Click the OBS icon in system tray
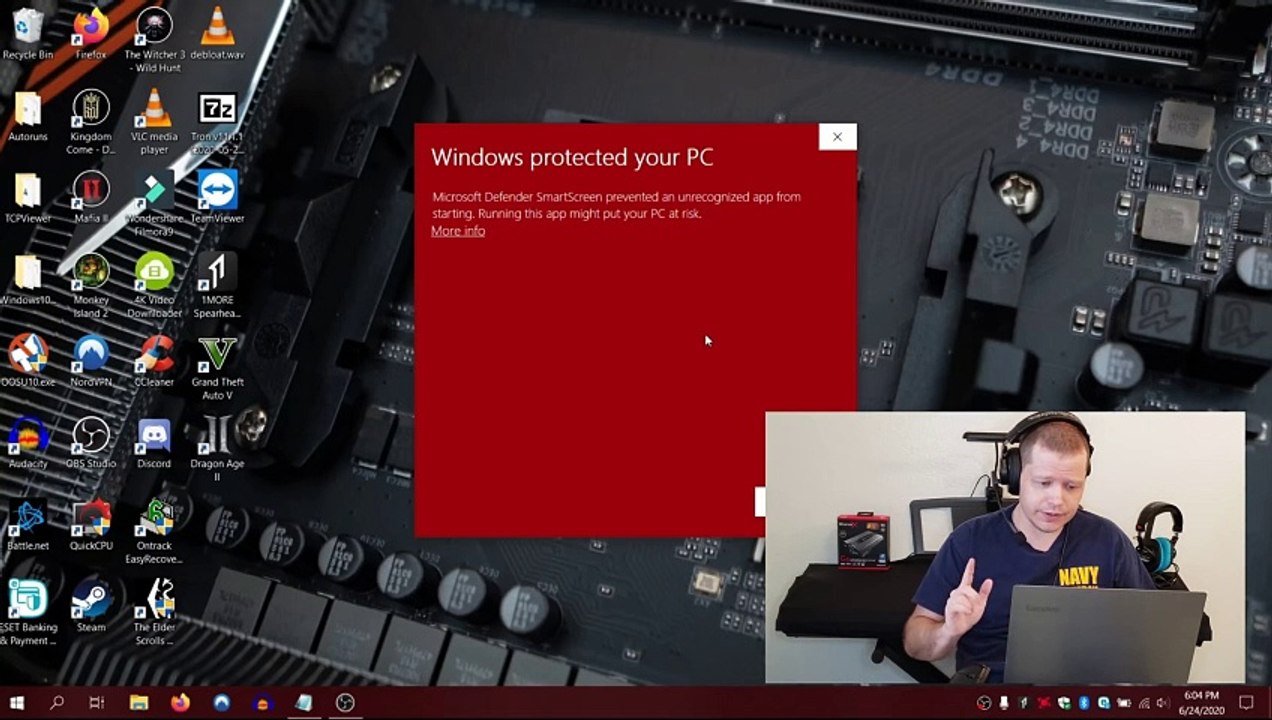The height and width of the screenshot is (720, 1272). [984, 703]
